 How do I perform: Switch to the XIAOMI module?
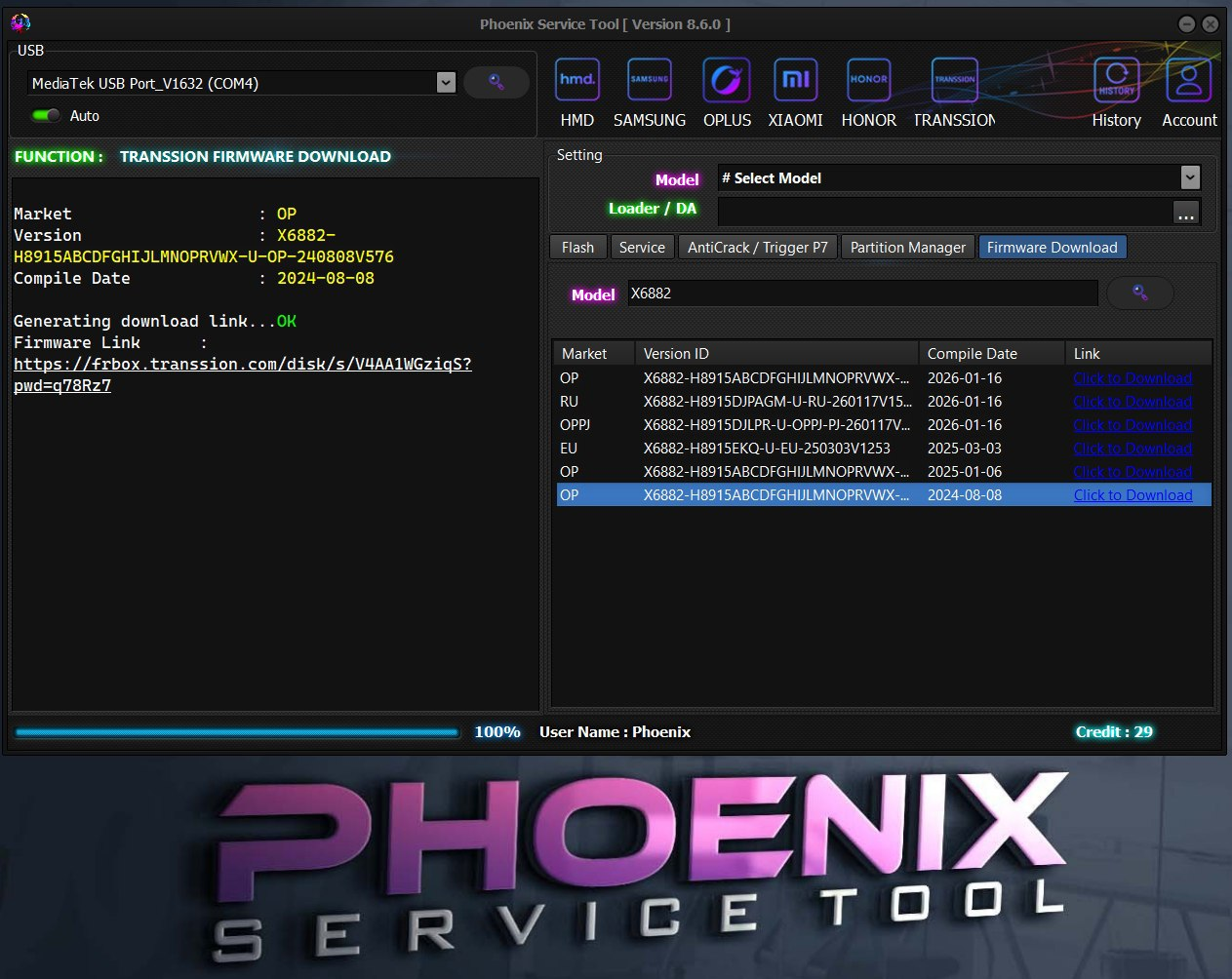coord(795,82)
